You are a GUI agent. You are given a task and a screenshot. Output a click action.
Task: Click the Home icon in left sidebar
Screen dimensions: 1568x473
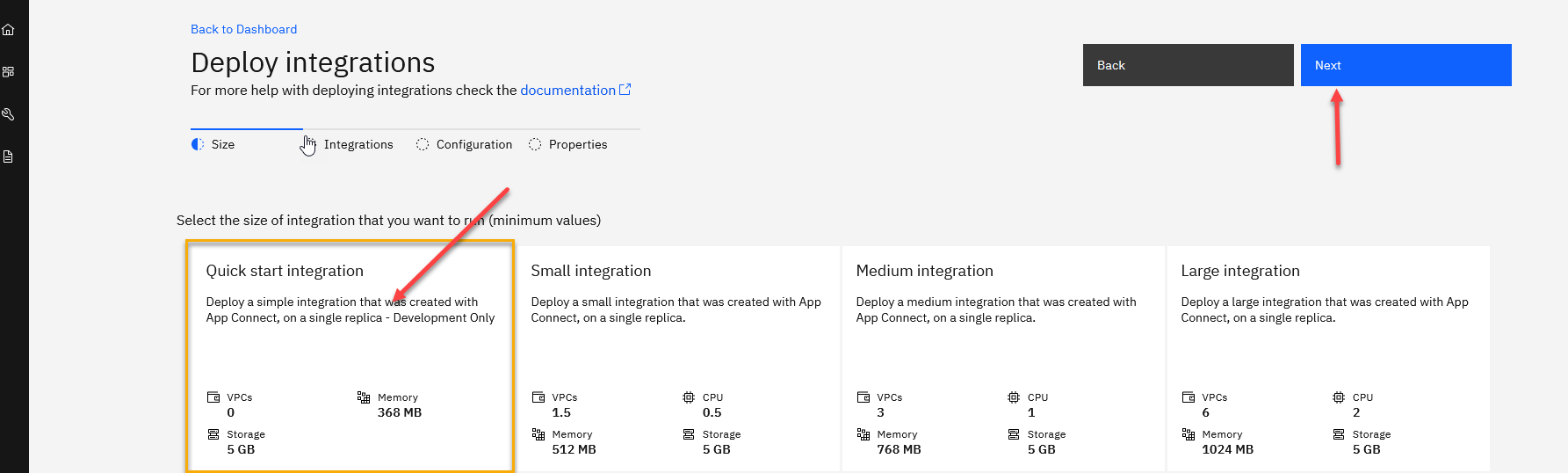[9, 30]
